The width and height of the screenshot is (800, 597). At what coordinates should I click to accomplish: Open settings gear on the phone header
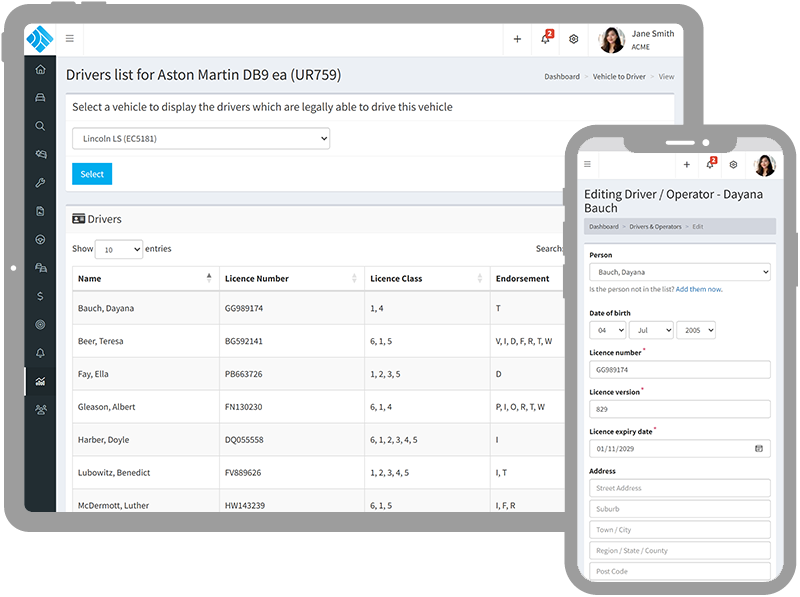pyautogui.click(x=733, y=164)
